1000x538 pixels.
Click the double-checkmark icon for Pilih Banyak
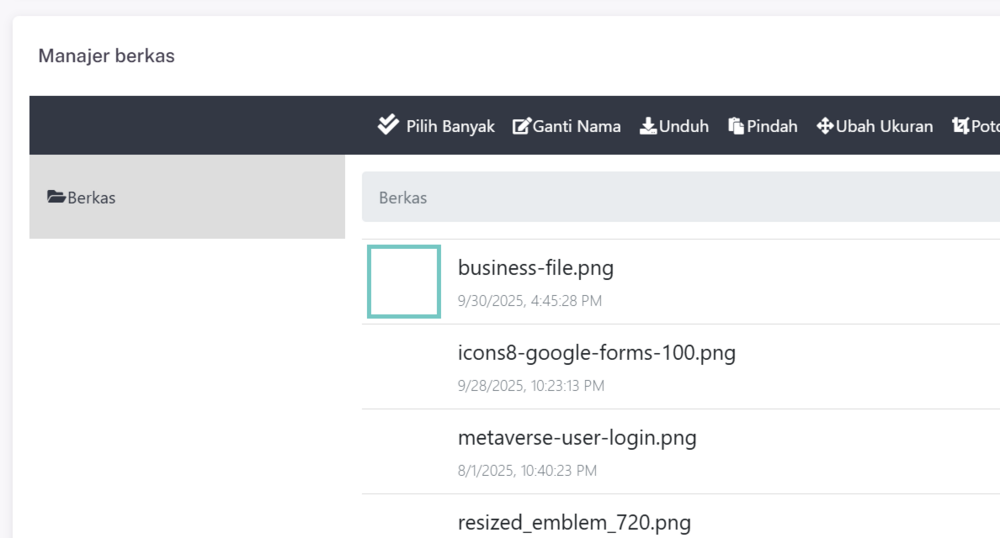tap(388, 125)
